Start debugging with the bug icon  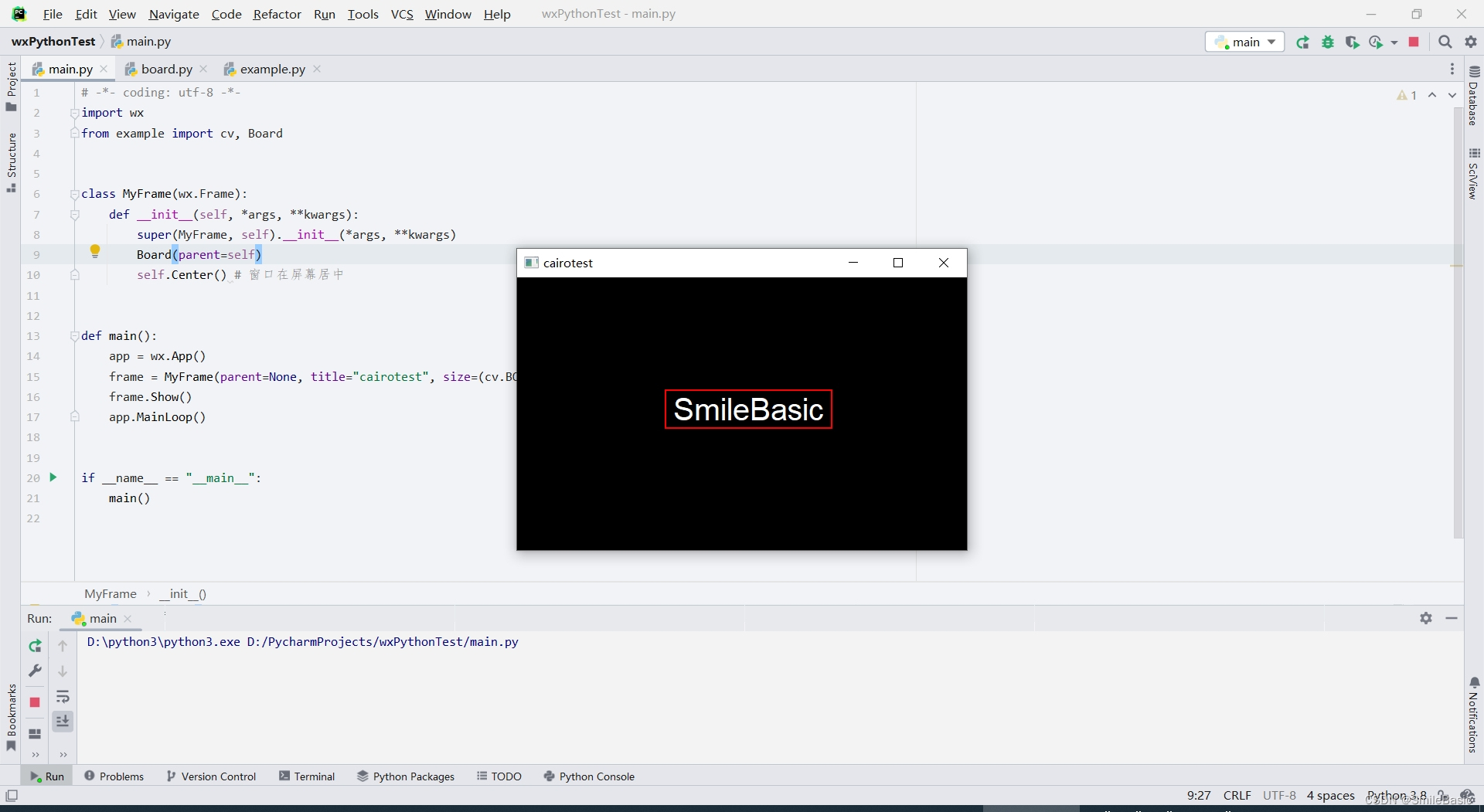click(1327, 42)
